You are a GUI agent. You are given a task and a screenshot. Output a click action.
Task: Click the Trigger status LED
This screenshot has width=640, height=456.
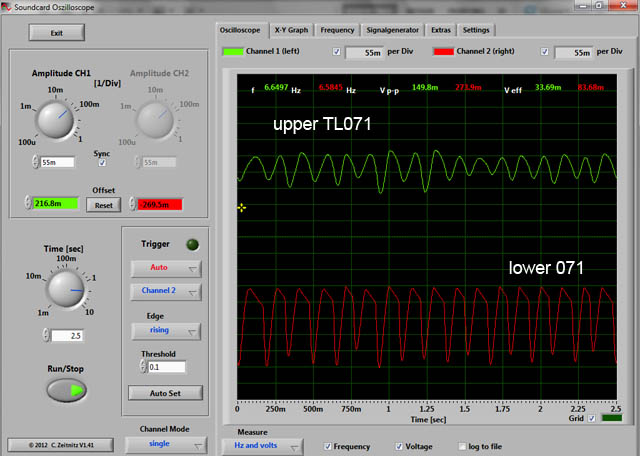click(193, 244)
